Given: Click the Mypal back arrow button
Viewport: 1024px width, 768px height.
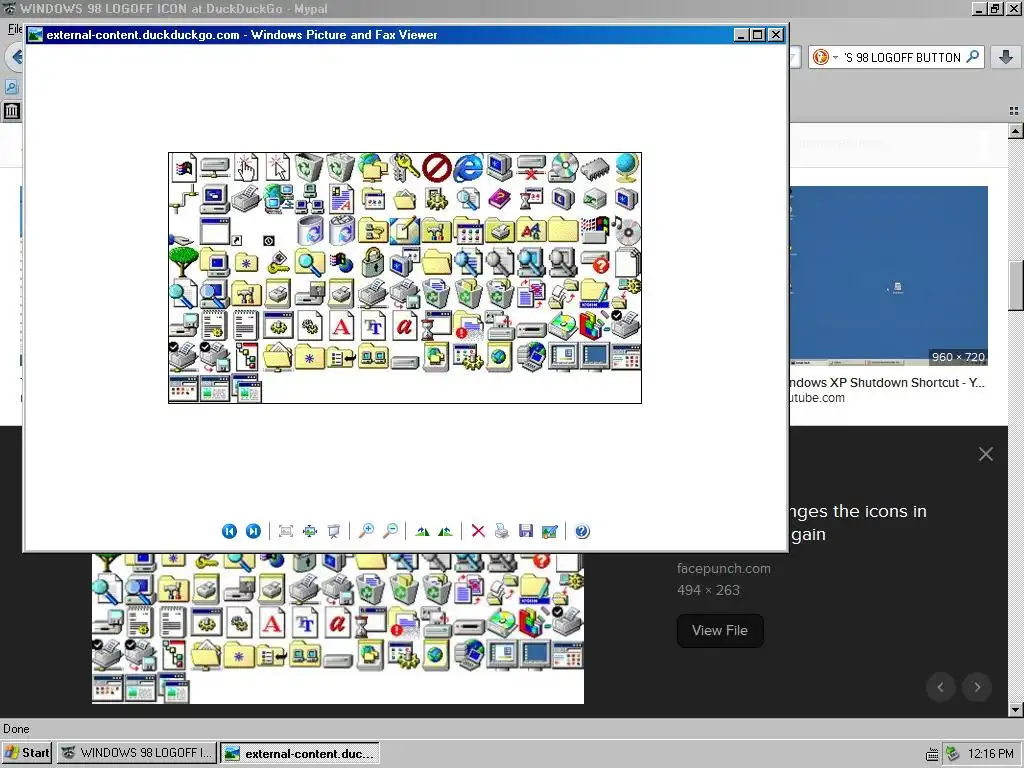Looking at the screenshot, I should [x=16, y=57].
